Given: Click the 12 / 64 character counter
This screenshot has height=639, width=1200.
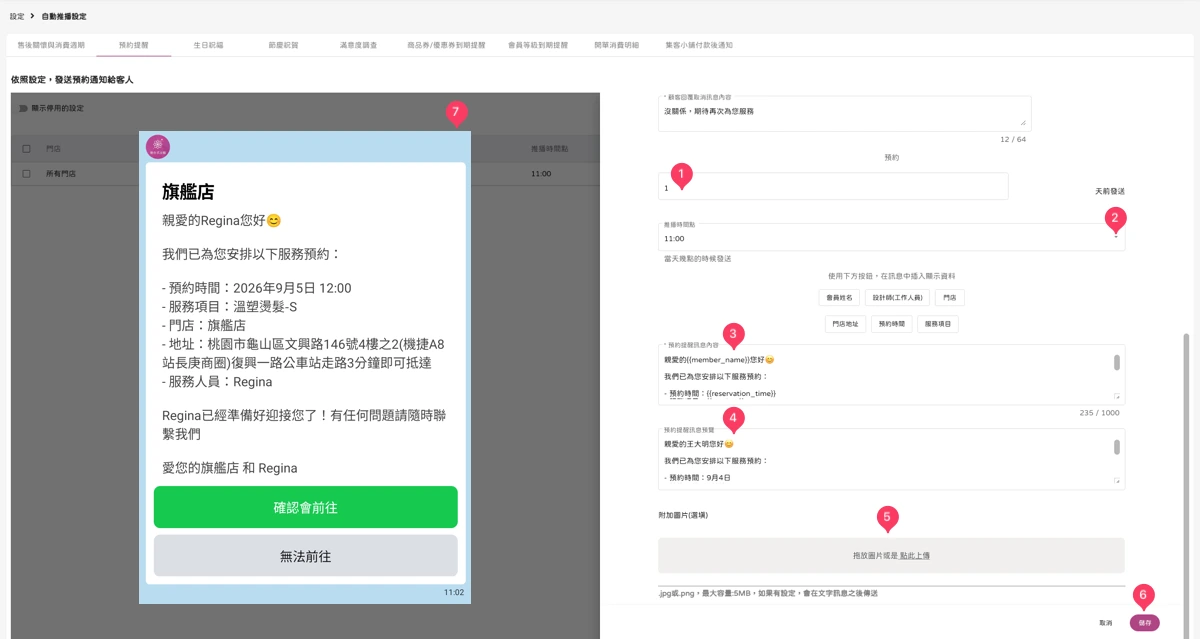Looking at the screenshot, I should pos(1013,139).
